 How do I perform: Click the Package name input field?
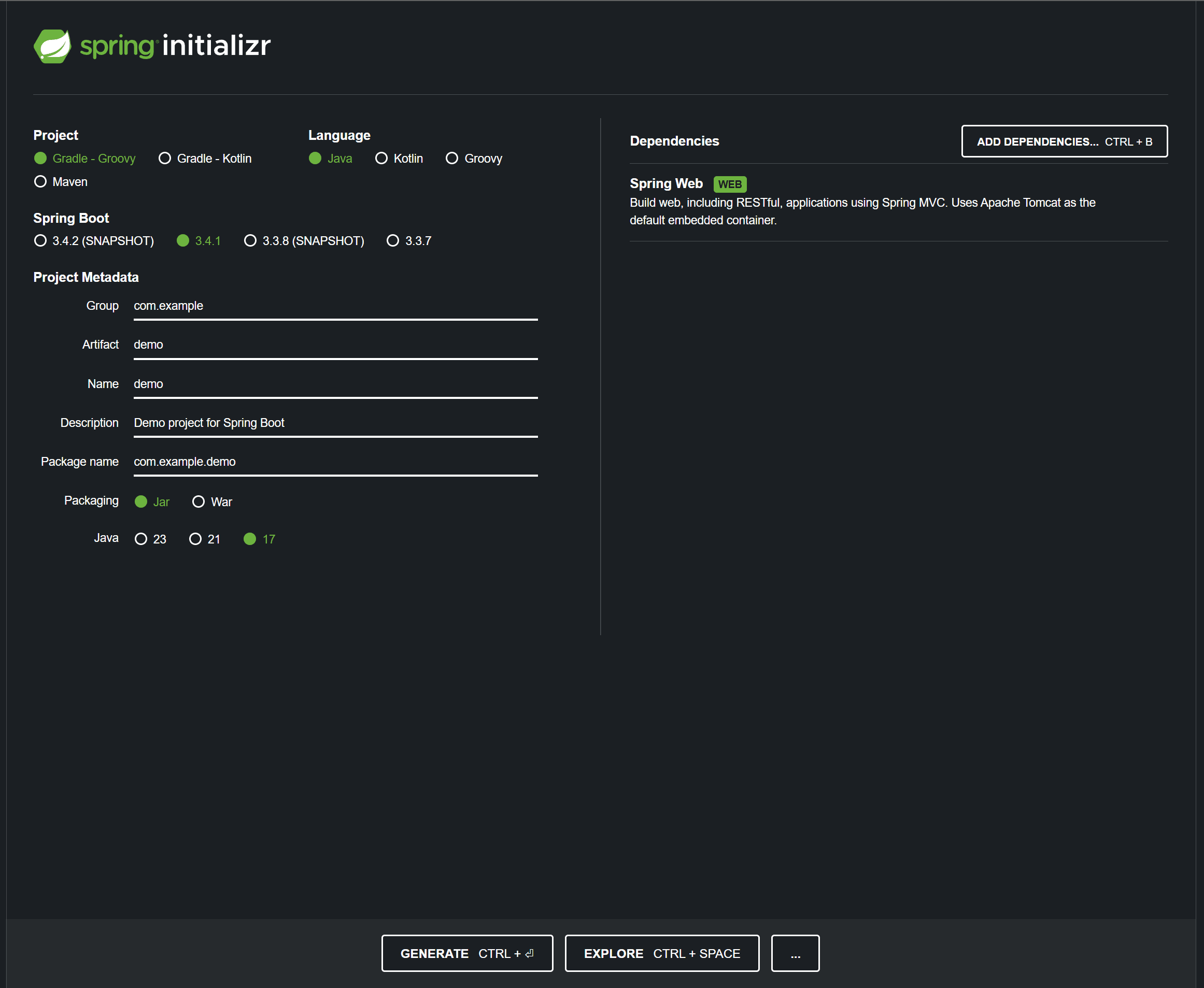(335, 462)
